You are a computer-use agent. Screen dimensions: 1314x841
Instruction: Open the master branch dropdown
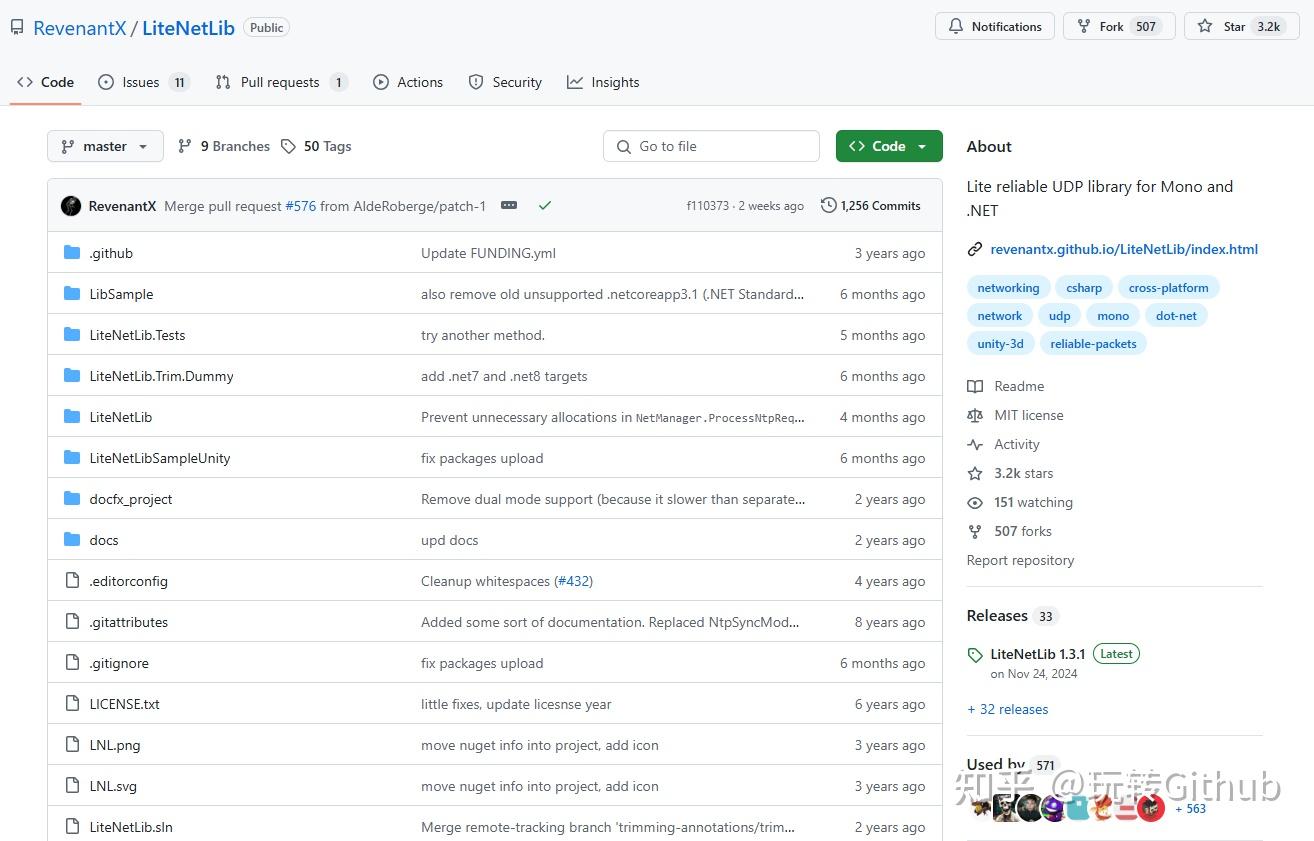pyautogui.click(x=105, y=147)
